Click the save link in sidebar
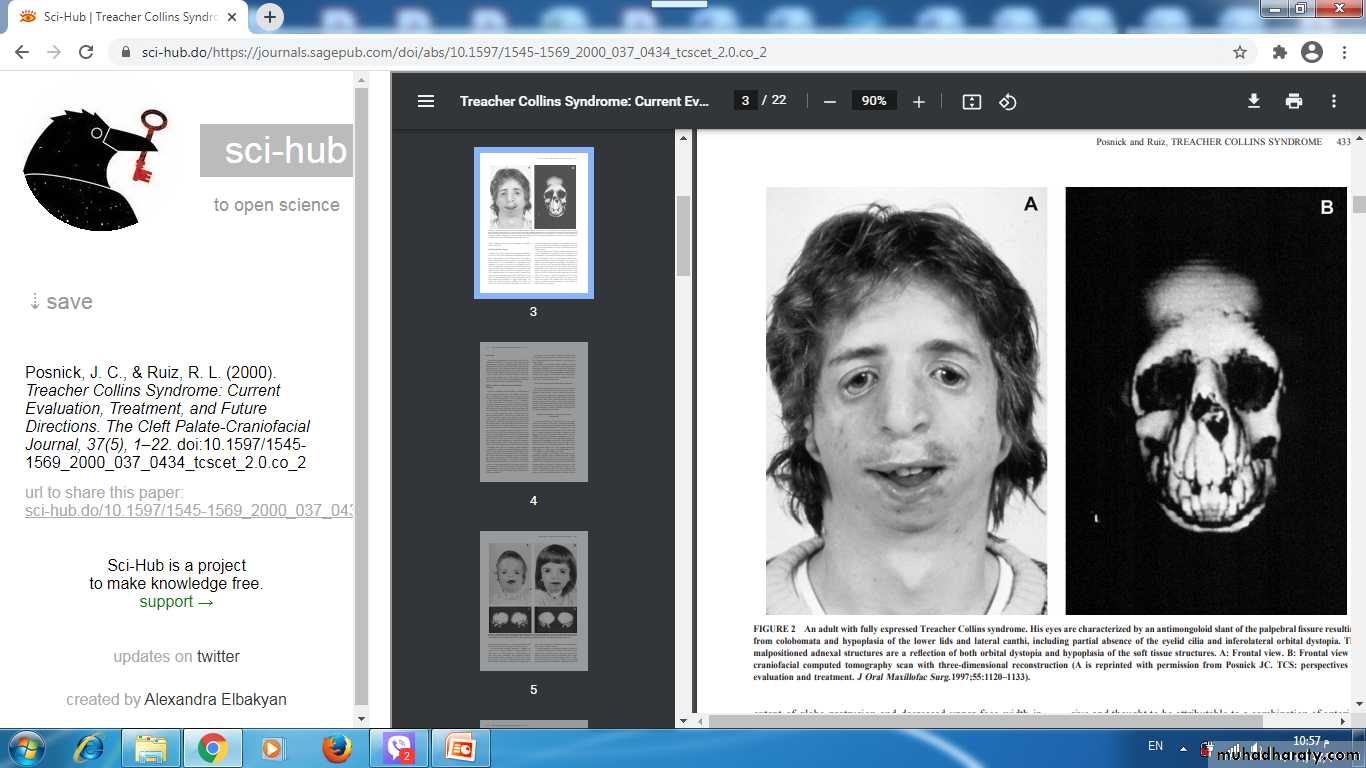The width and height of the screenshot is (1366, 768). click(61, 302)
